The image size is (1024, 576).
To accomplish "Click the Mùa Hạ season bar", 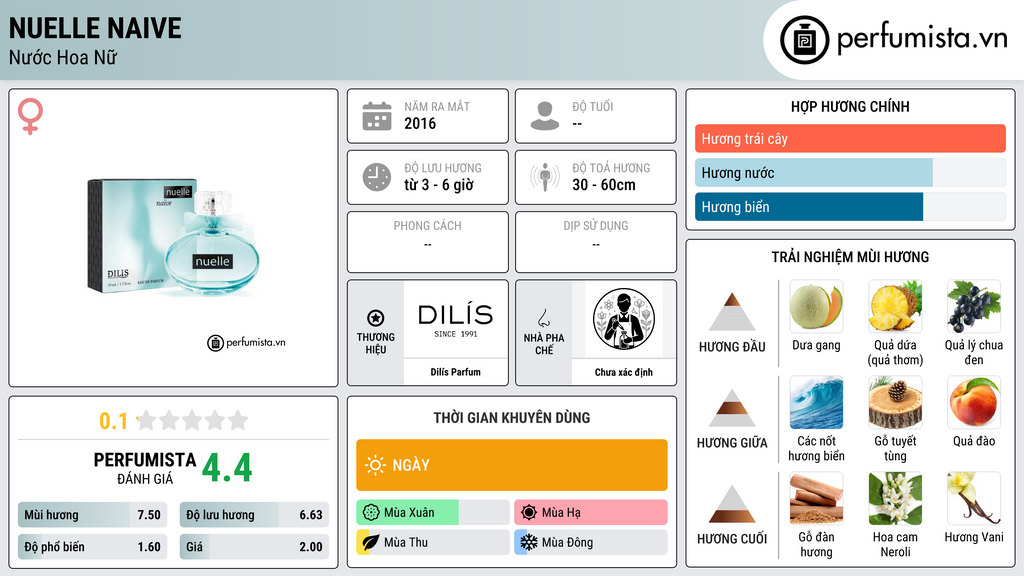I will click(x=591, y=513).
